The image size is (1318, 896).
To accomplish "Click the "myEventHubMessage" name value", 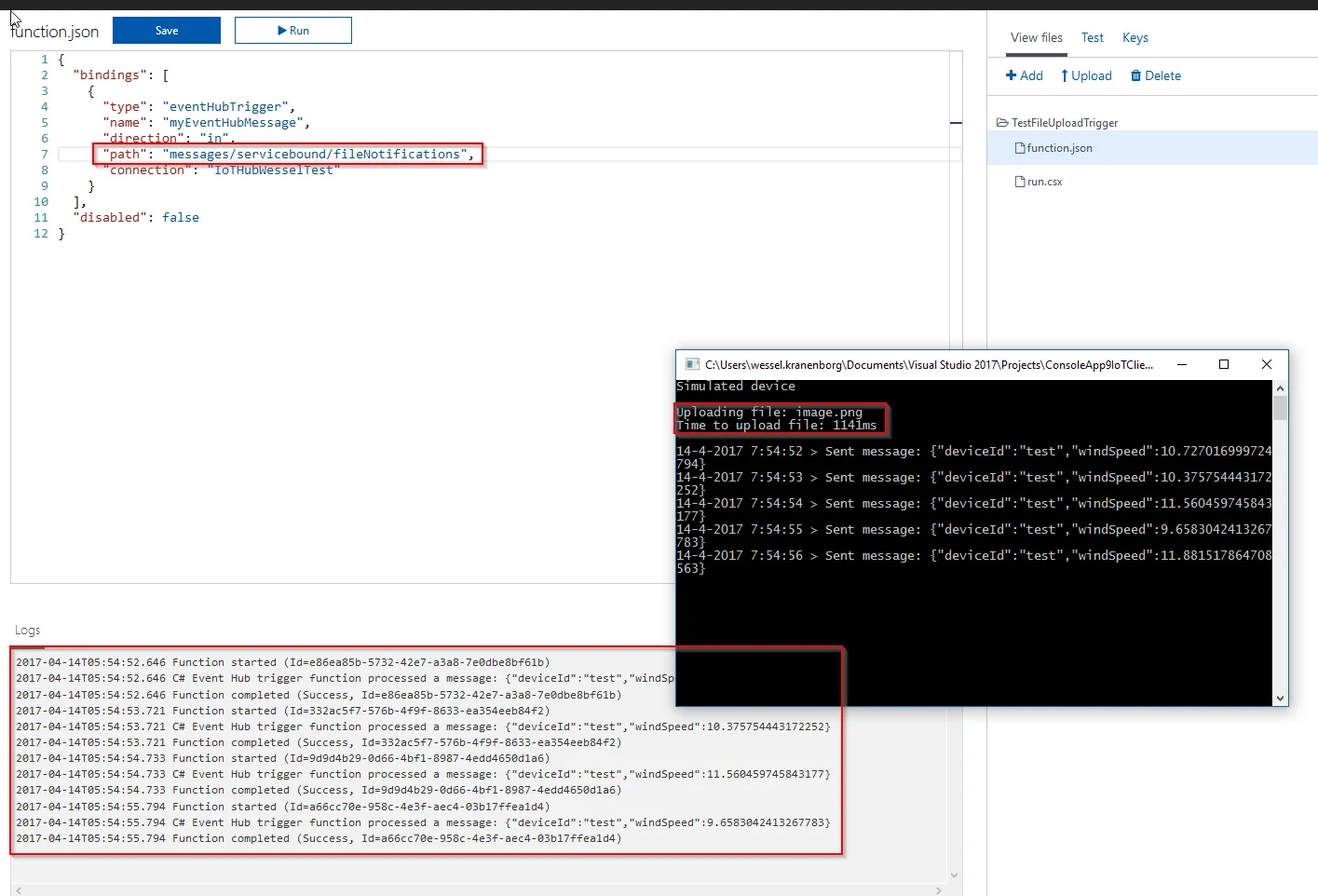I will tap(233, 123).
